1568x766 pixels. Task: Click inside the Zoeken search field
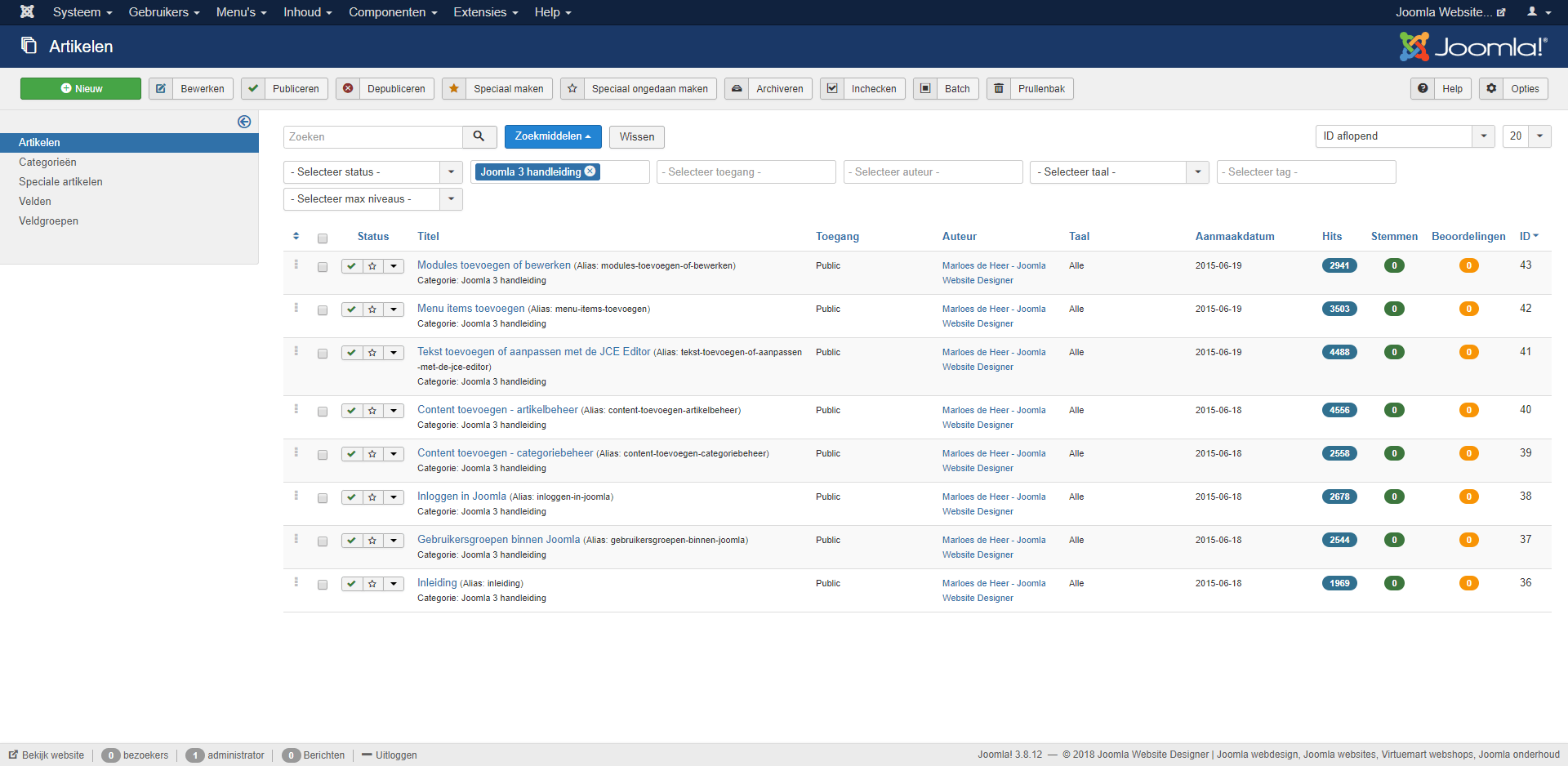pyautogui.click(x=372, y=136)
